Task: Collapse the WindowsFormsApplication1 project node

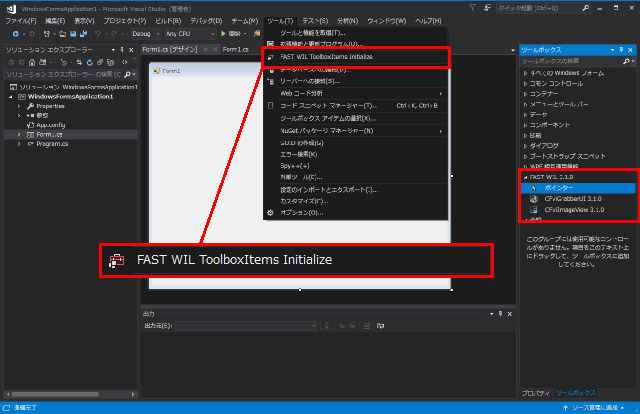Action: [x=11, y=97]
